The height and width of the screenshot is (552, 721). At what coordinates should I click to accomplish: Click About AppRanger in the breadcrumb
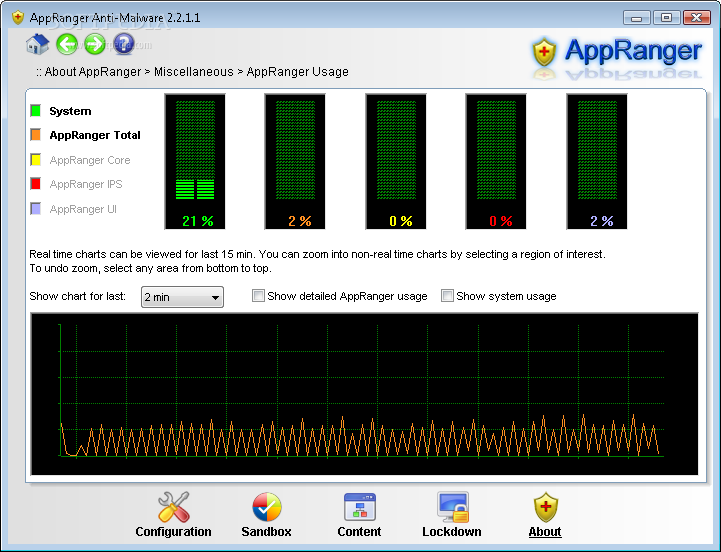pos(92,72)
